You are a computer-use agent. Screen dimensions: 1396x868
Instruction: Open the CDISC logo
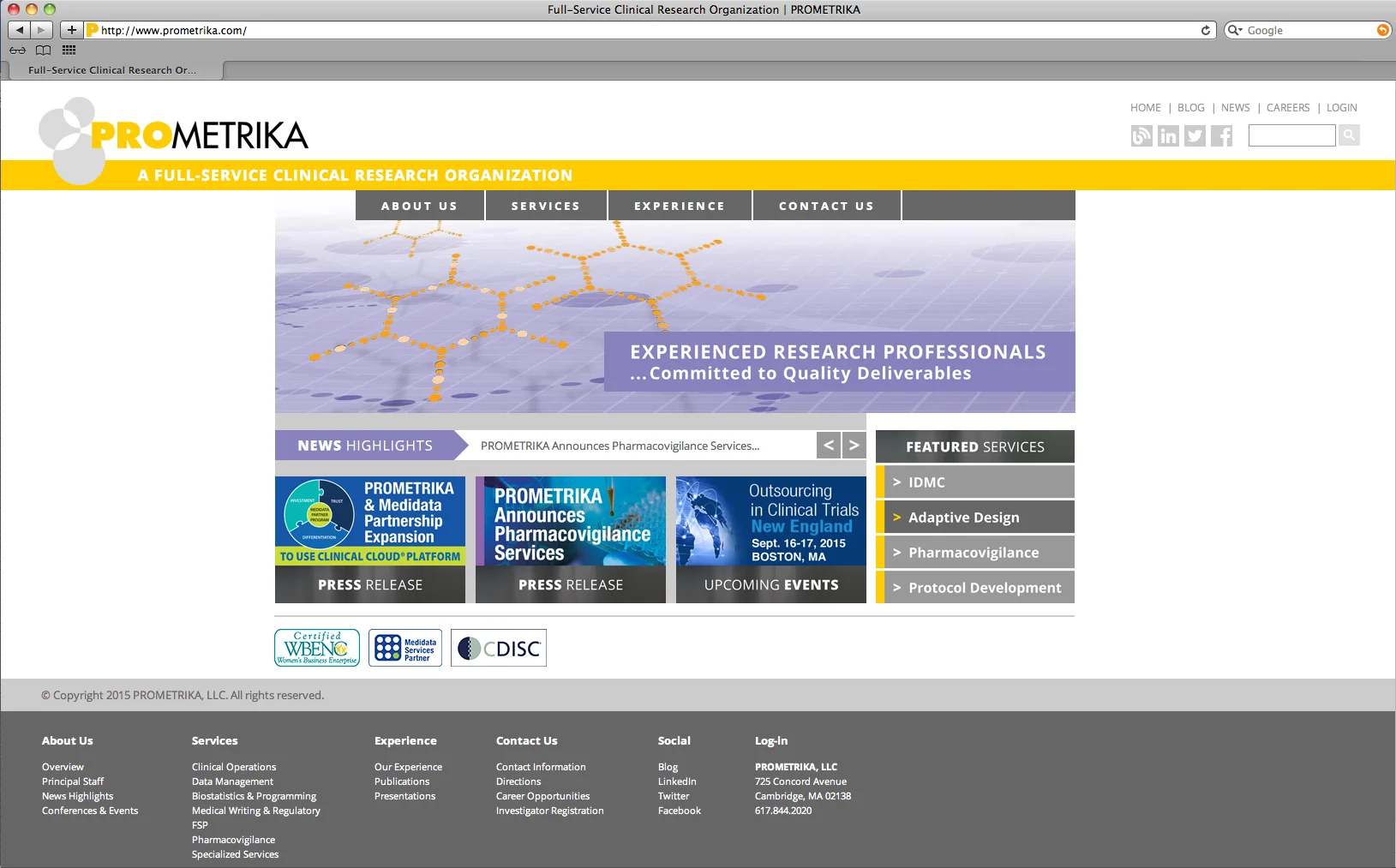point(499,648)
